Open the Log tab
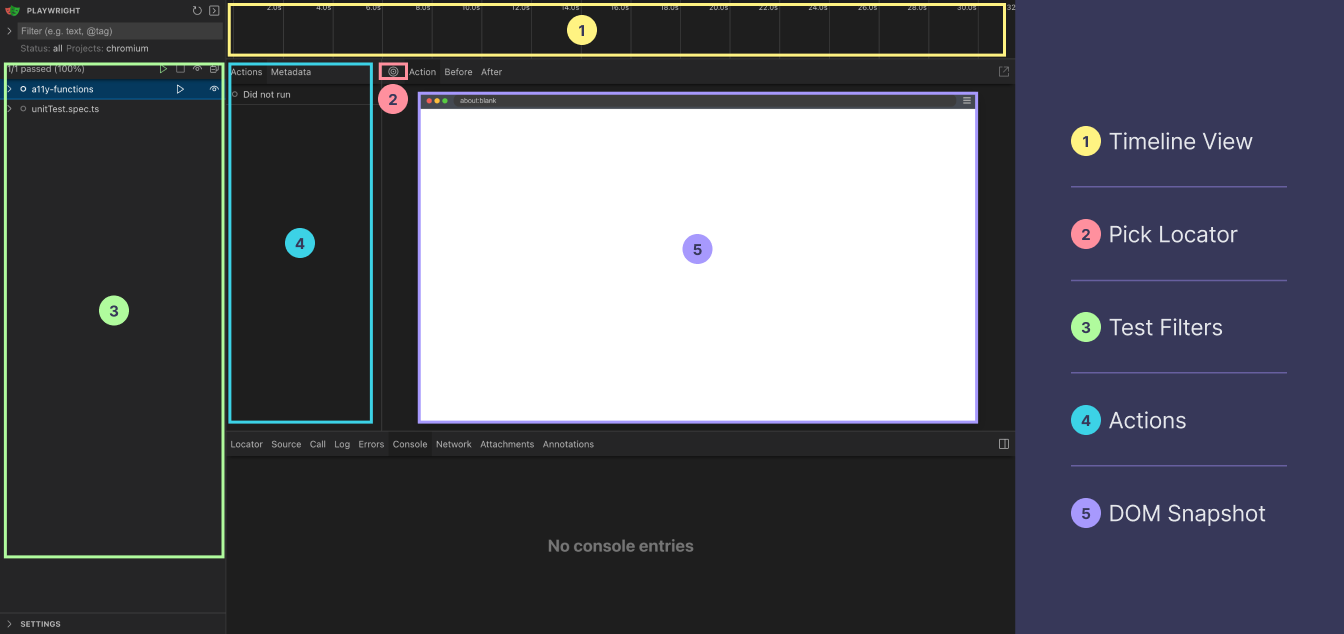Image resolution: width=1344 pixels, height=634 pixels. point(342,444)
